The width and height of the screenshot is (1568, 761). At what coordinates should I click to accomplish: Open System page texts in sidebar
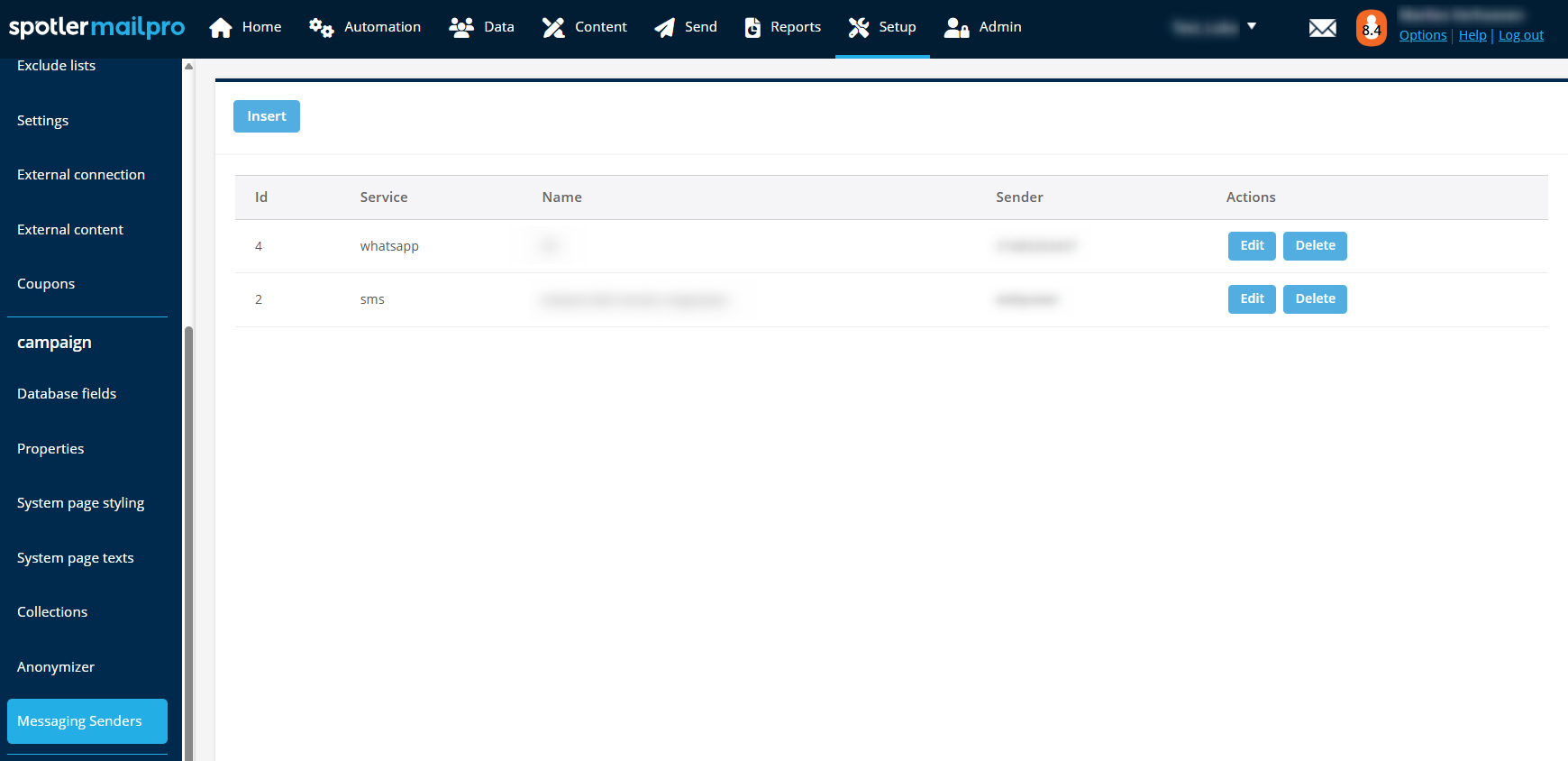click(75, 558)
